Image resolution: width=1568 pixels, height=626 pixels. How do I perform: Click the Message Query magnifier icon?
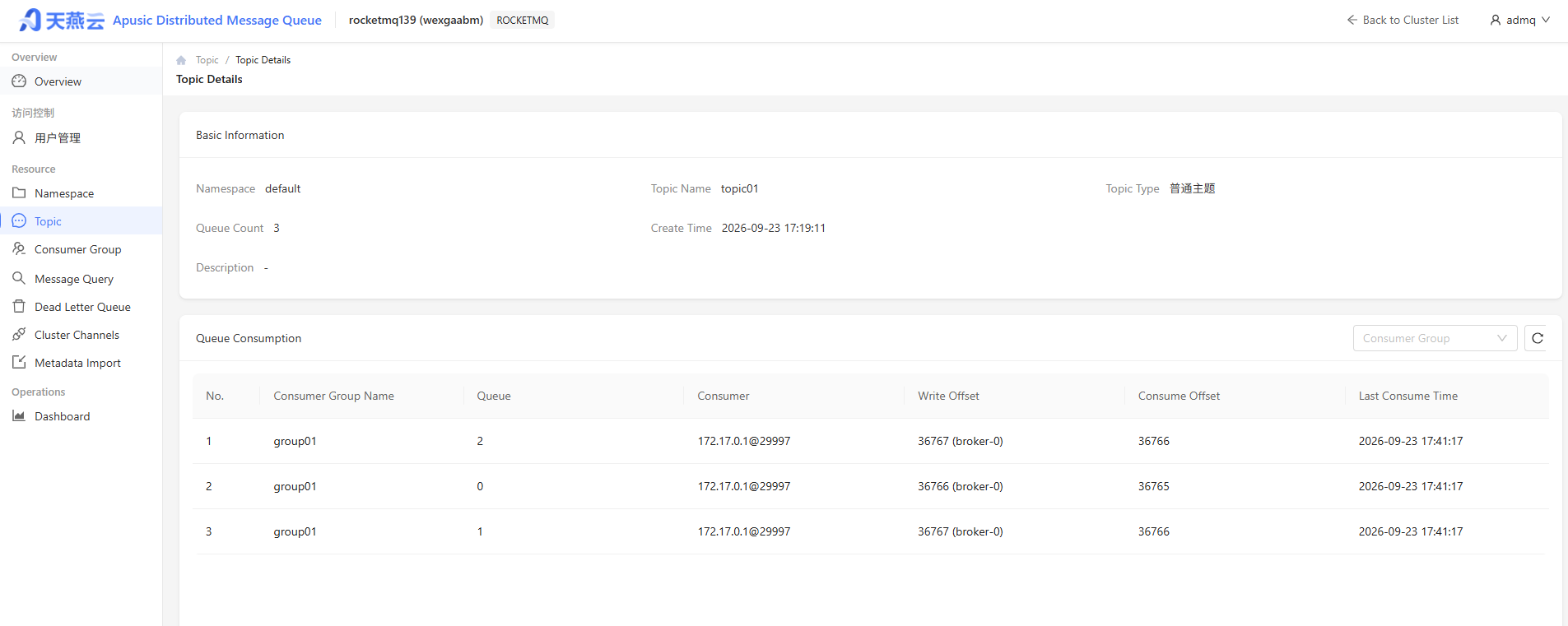[x=19, y=279]
